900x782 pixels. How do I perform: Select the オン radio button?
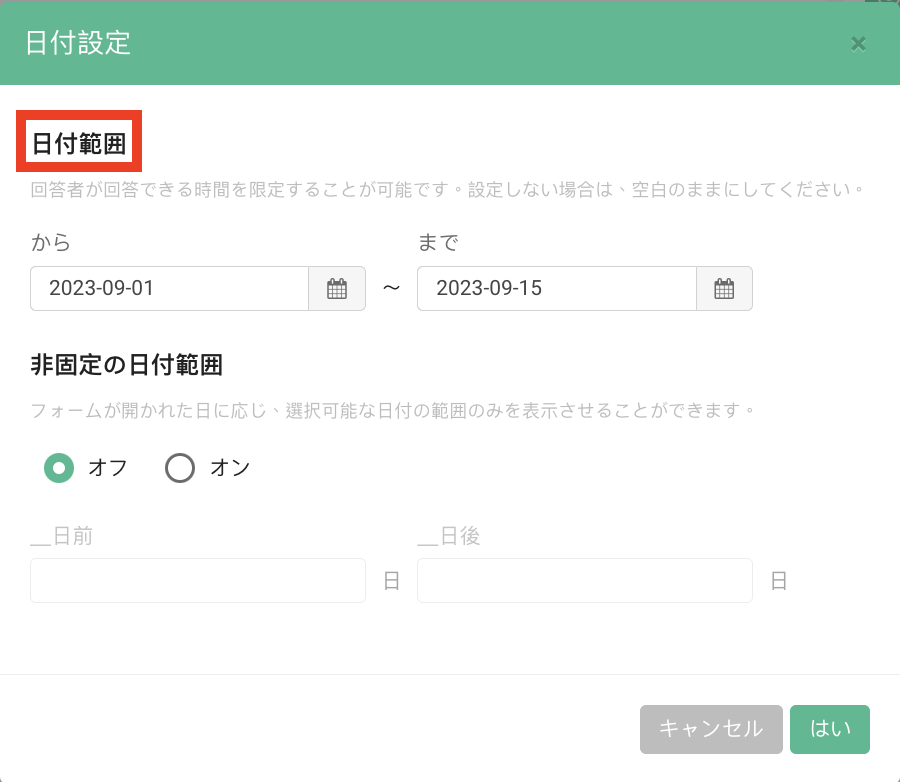pos(180,468)
